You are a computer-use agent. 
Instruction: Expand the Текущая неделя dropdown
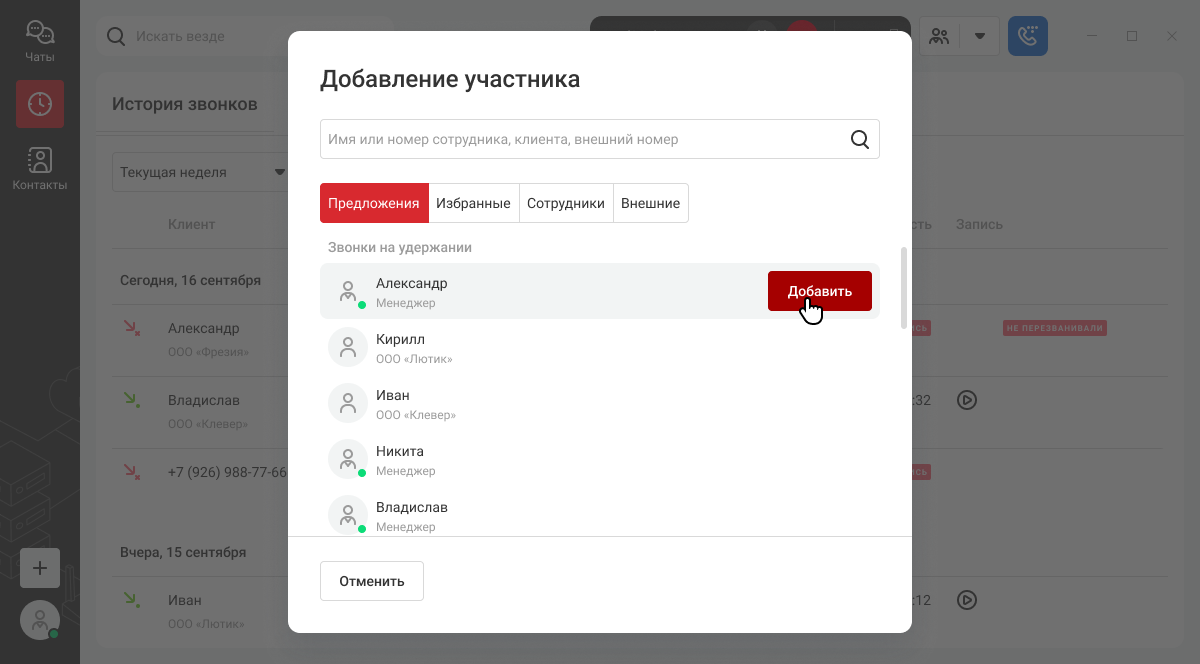tap(200, 172)
